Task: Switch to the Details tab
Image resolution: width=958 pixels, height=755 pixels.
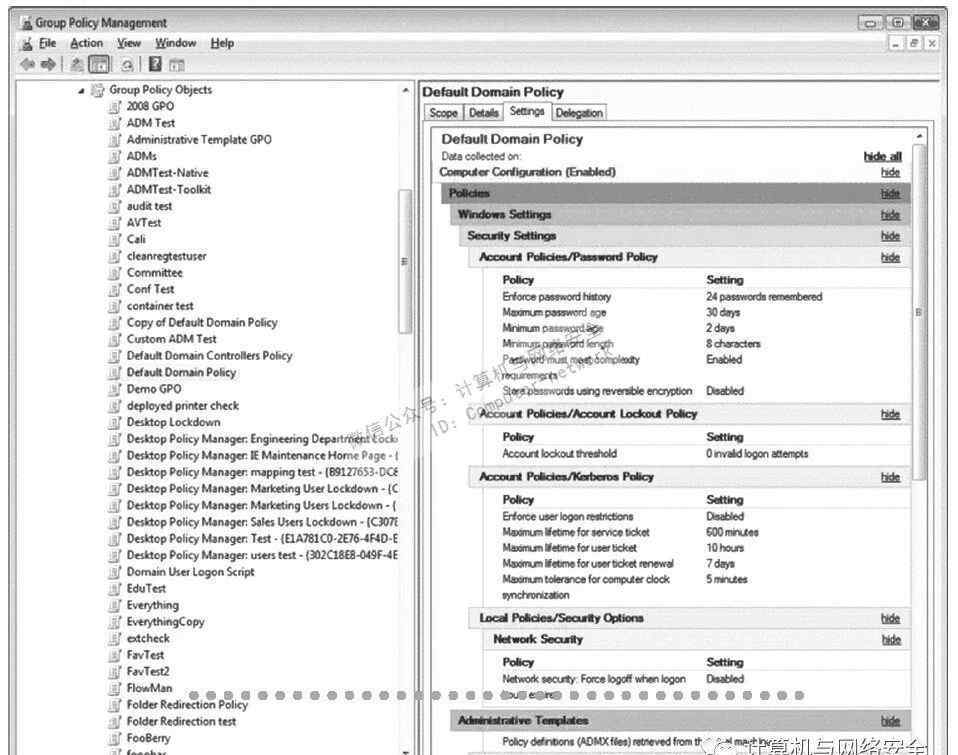Action: click(483, 113)
